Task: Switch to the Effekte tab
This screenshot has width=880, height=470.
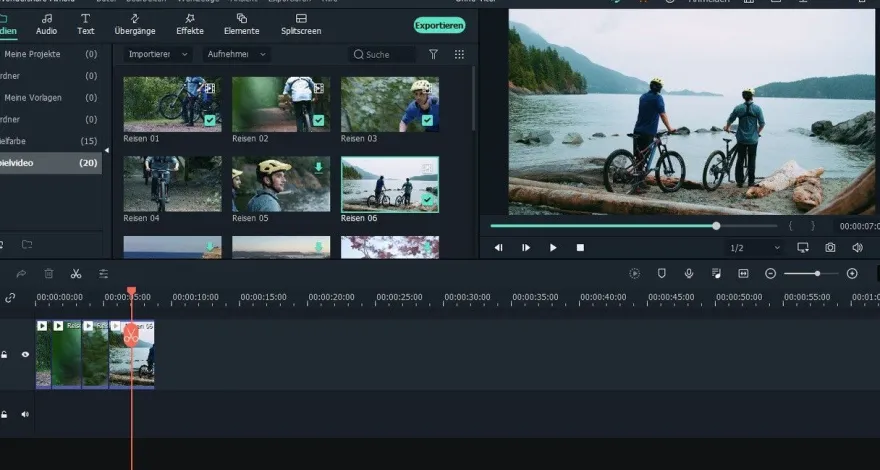Action: (190, 25)
